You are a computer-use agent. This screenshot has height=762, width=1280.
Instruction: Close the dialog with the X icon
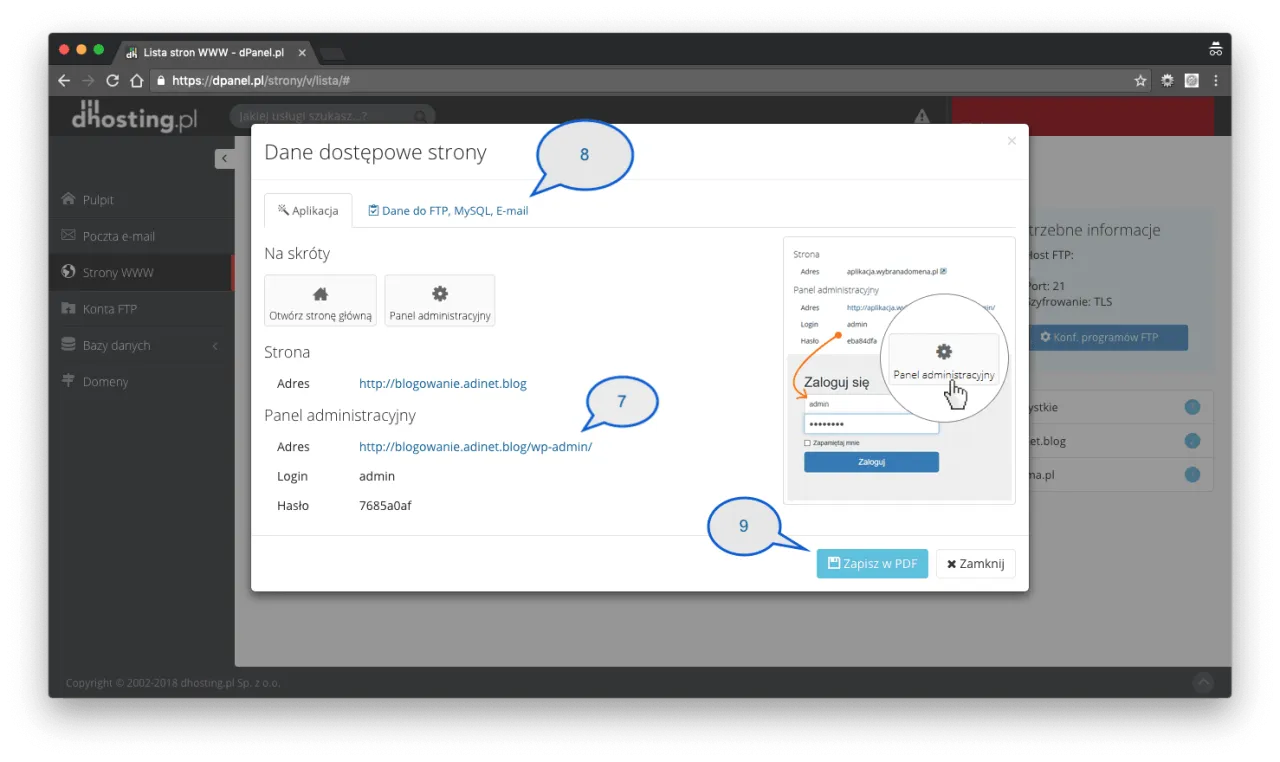tap(1011, 141)
